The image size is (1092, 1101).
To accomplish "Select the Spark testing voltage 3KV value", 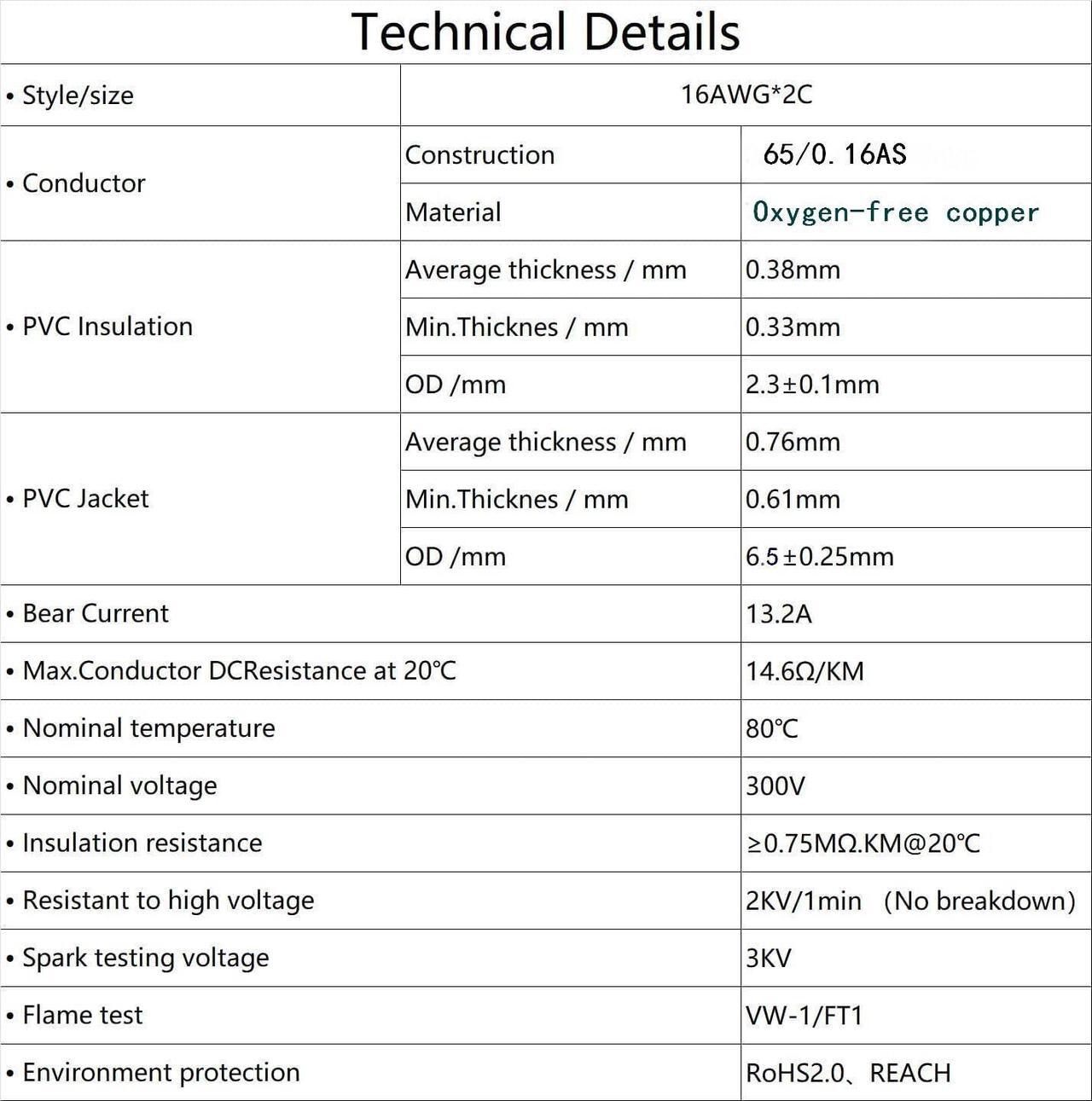I will 769,958.
